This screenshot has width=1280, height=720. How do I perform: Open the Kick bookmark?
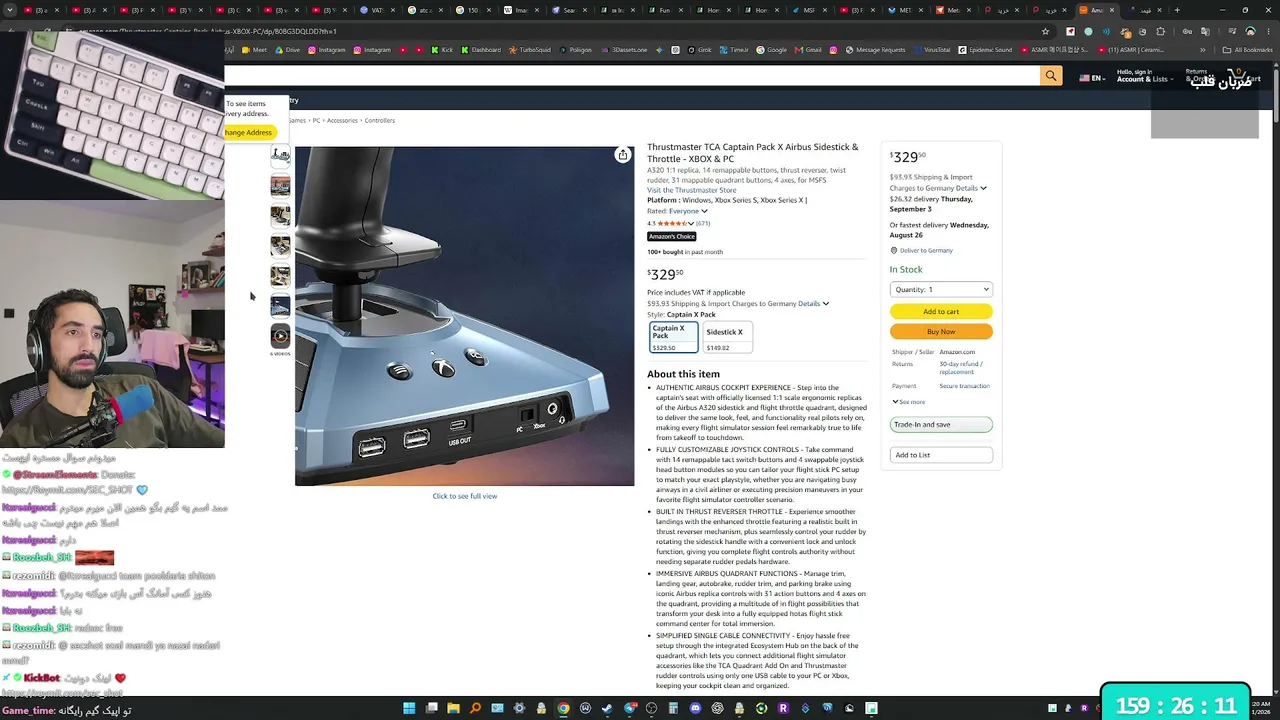click(x=442, y=50)
